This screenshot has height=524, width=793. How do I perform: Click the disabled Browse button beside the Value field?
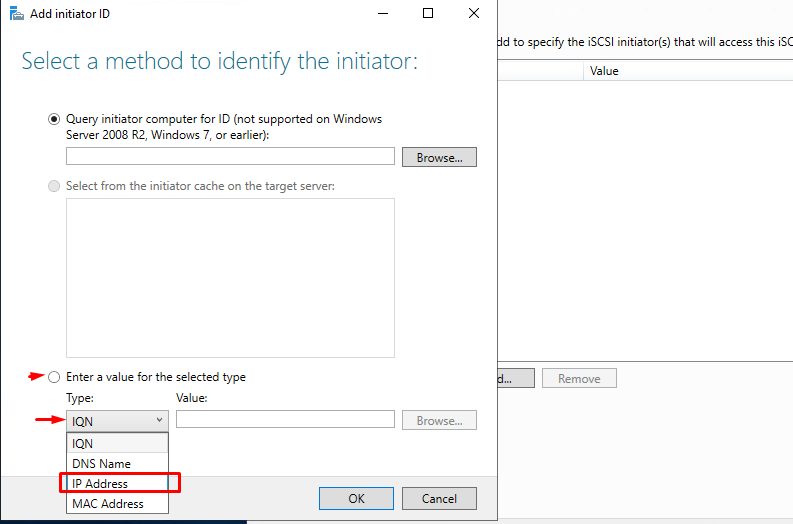(x=439, y=420)
